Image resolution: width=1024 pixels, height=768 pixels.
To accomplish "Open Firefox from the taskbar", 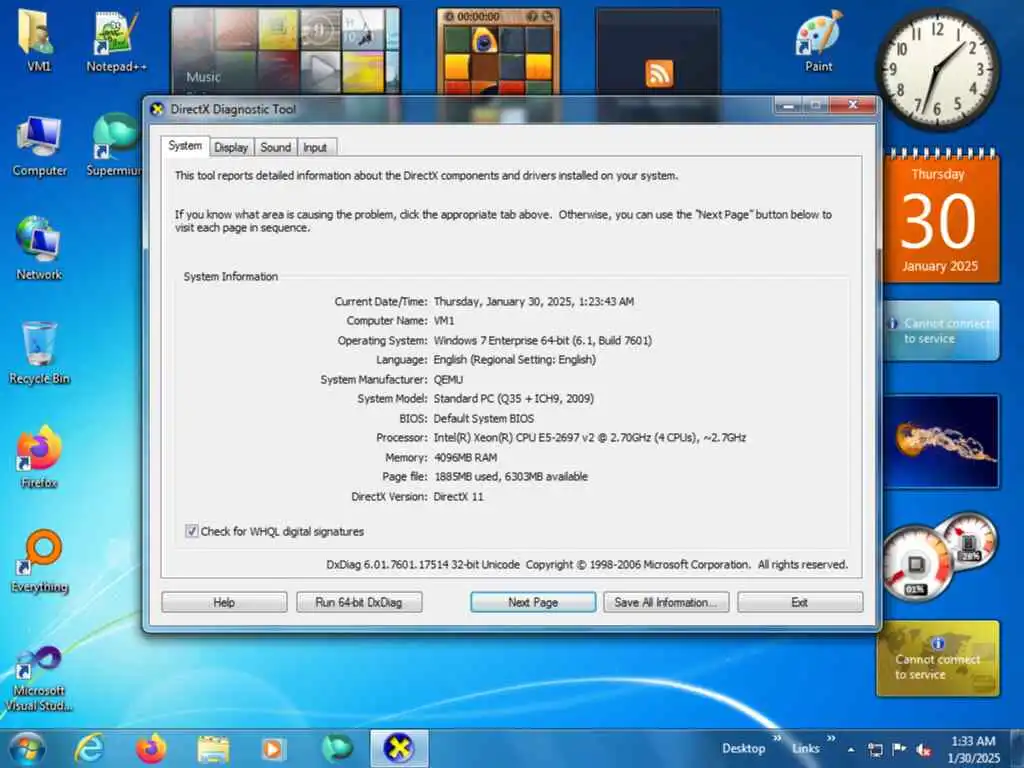I will tap(151, 748).
